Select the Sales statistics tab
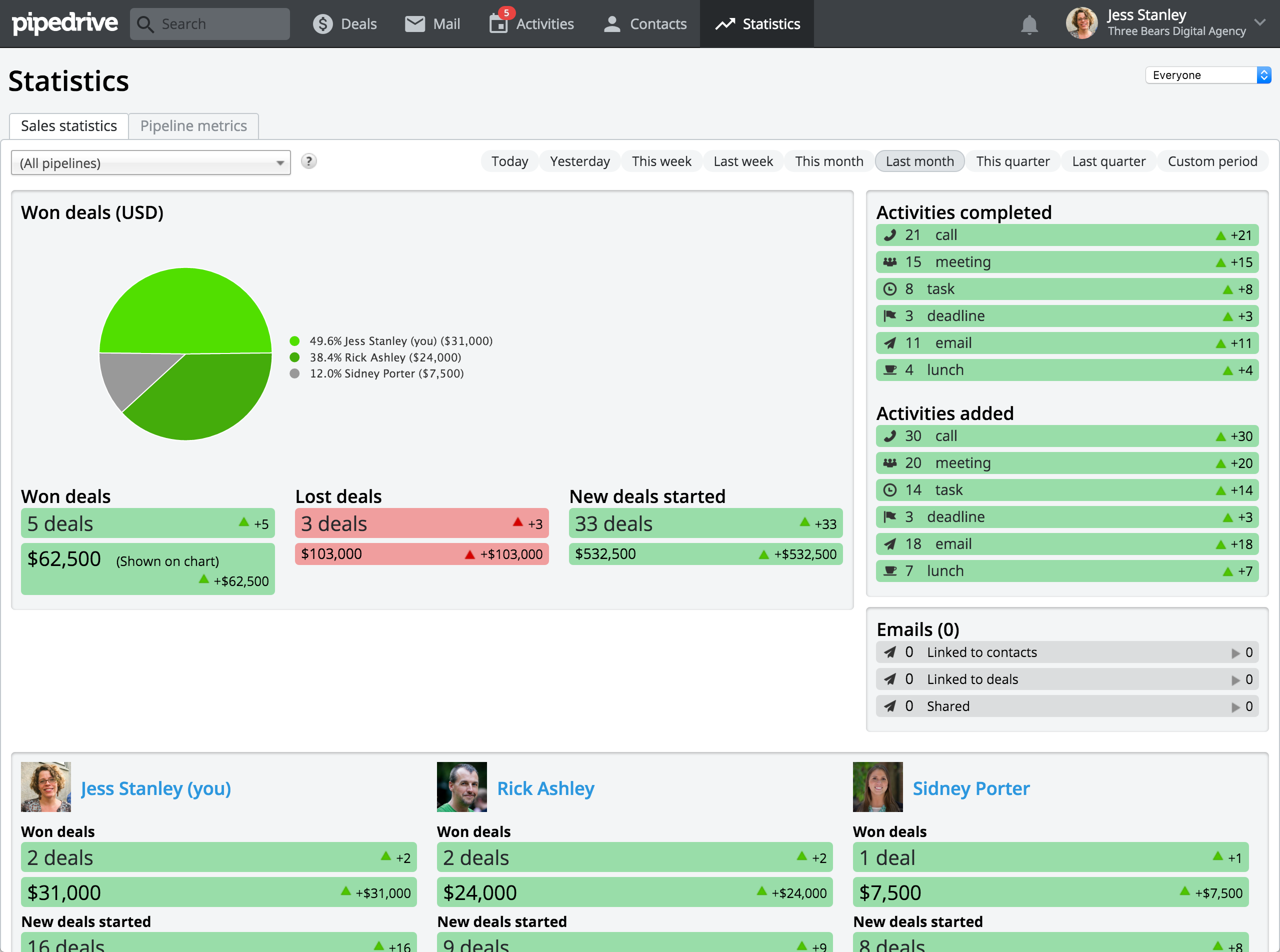The width and height of the screenshot is (1280, 952). tap(68, 125)
